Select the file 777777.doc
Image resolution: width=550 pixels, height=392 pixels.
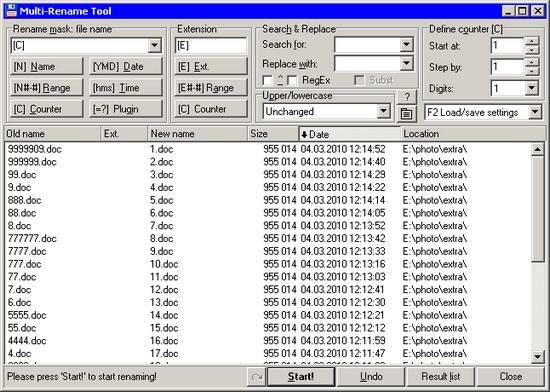click(32, 238)
